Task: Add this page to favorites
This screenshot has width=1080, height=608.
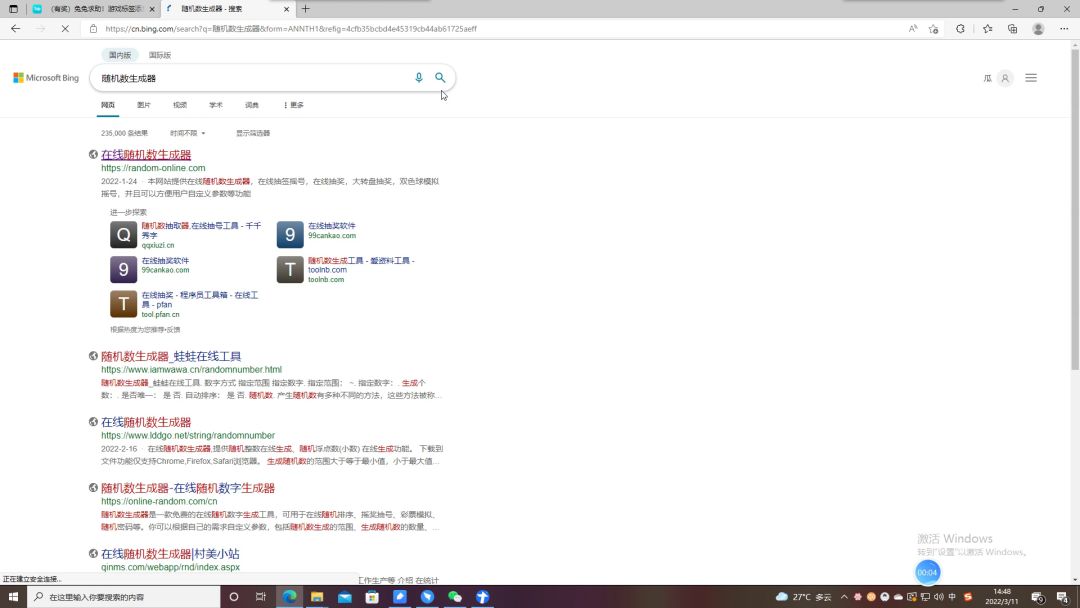Action: click(x=933, y=29)
